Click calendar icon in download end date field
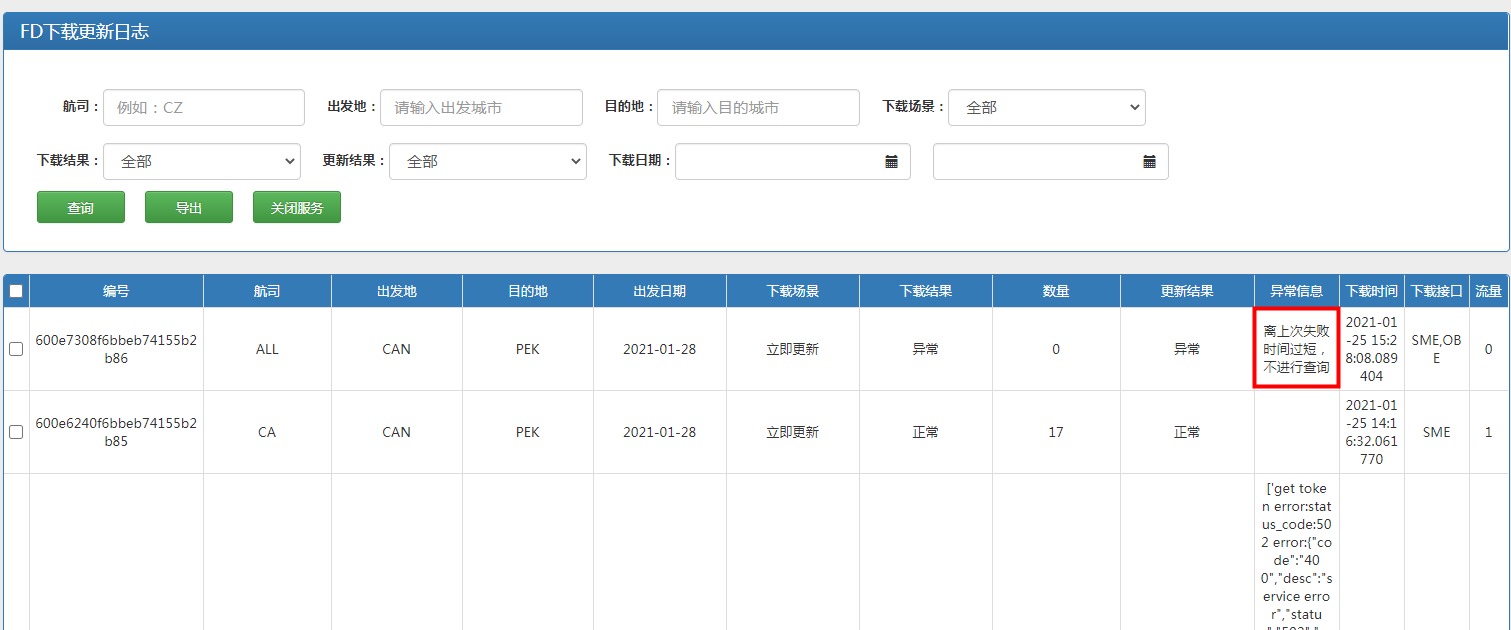This screenshot has height=630, width=1511. click(x=1149, y=162)
